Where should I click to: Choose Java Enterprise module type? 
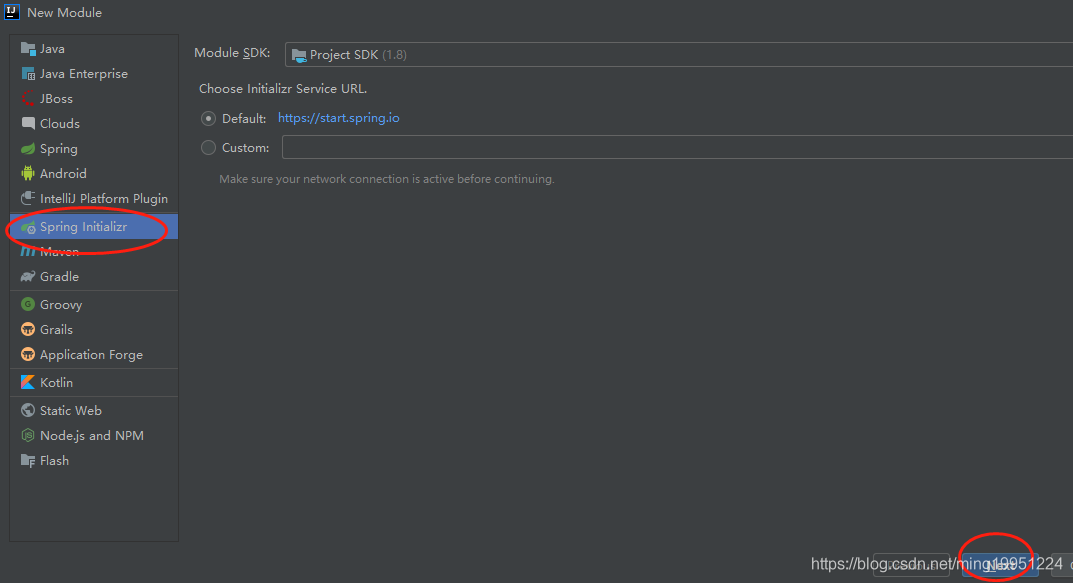(x=83, y=73)
